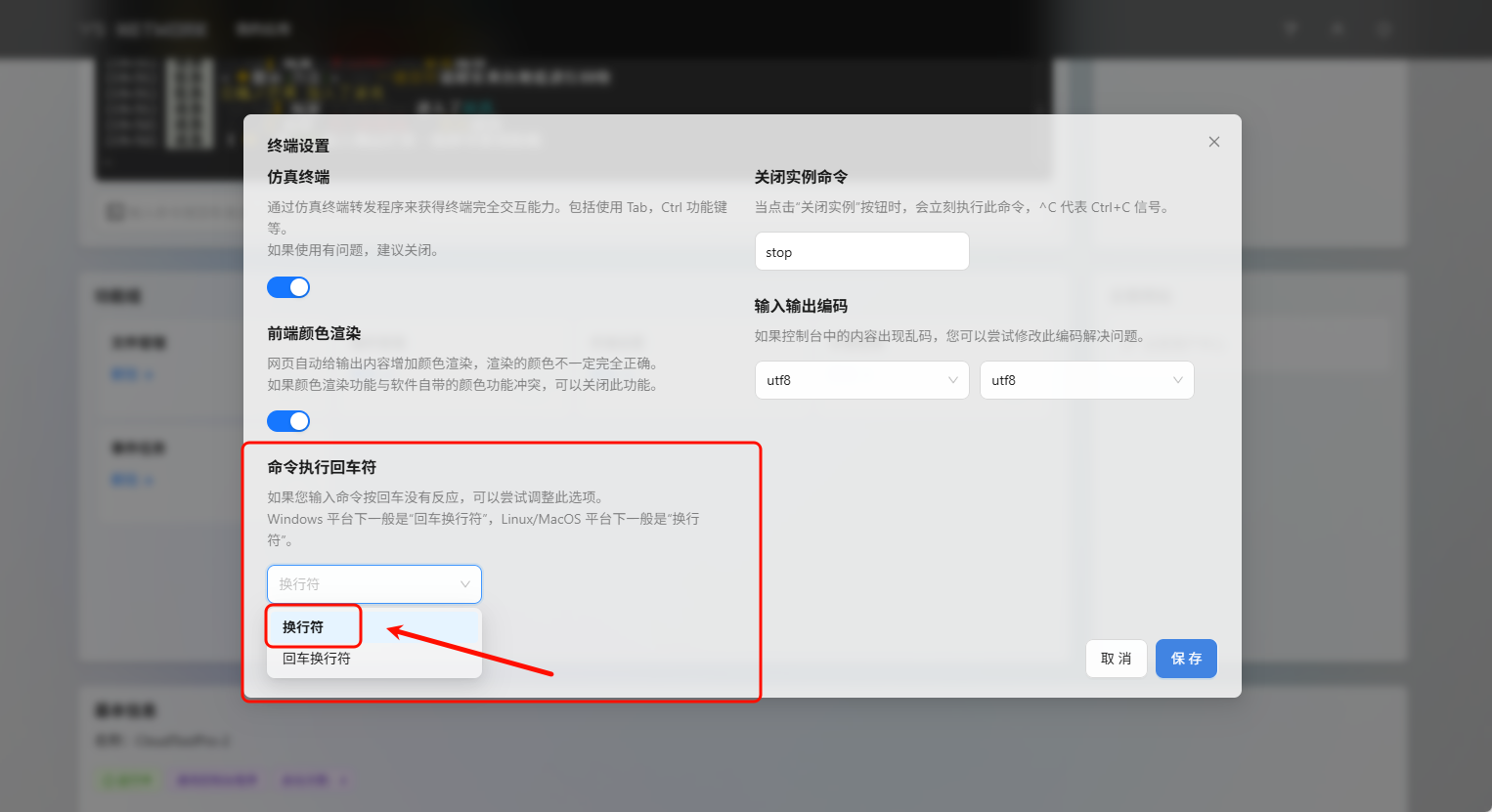This screenshot has width=1492, height=812.
Task: Open the first utf8 encoding dropdown
Action: tap(851, 380)
